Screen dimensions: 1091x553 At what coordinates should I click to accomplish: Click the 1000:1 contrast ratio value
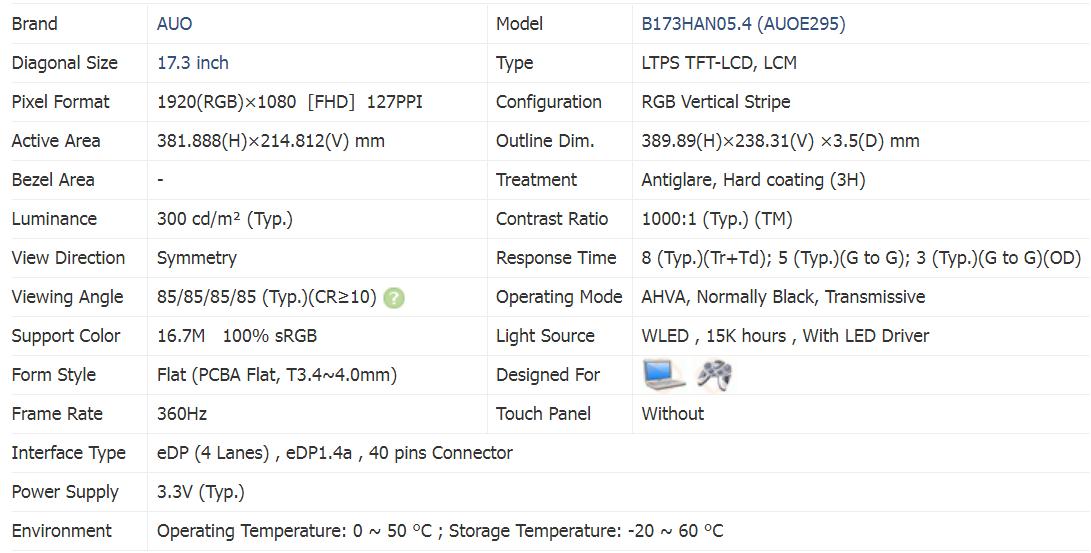717,219
